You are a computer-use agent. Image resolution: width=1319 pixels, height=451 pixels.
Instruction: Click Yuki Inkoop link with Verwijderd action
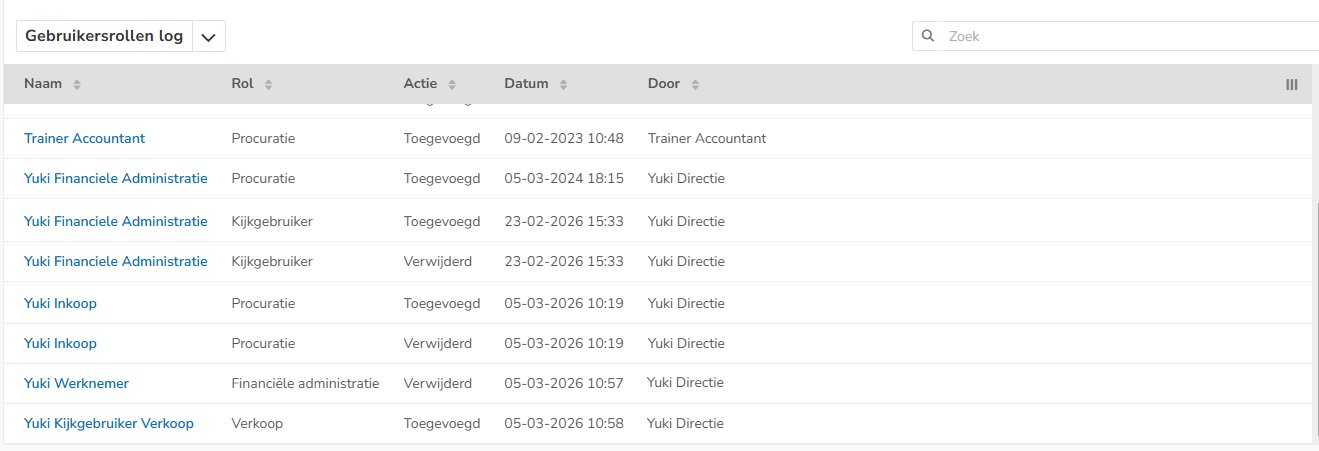click(x=60, y=343)
